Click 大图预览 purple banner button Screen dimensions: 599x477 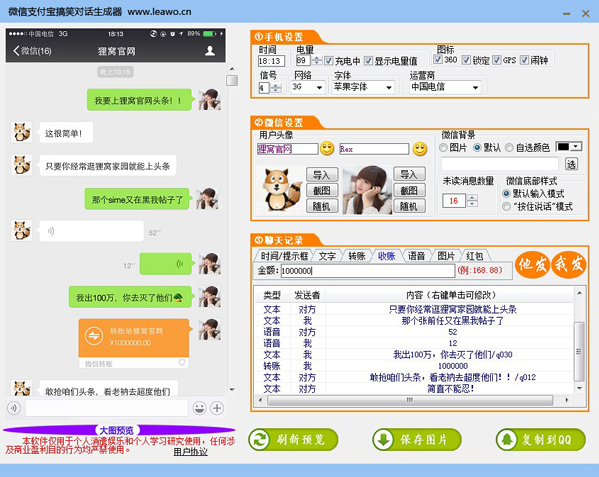point(117,430)
